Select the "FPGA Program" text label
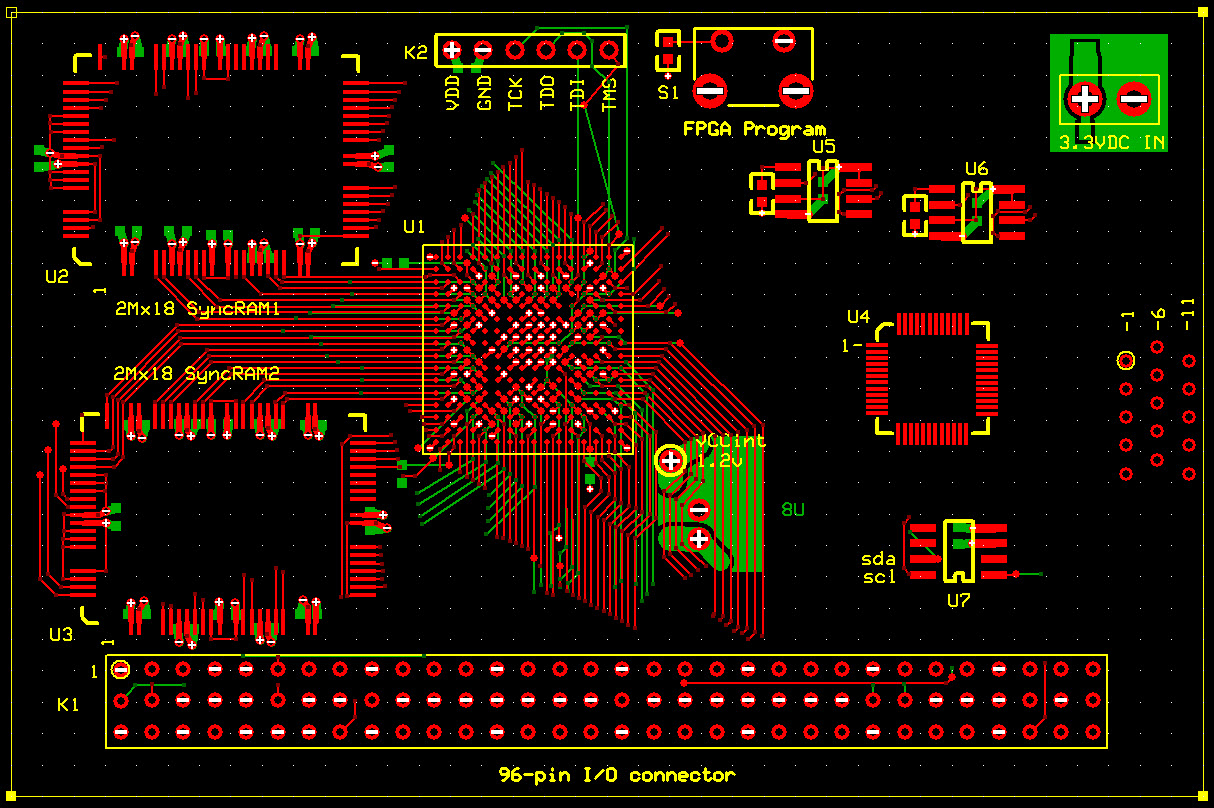 [x=754, y=129]
